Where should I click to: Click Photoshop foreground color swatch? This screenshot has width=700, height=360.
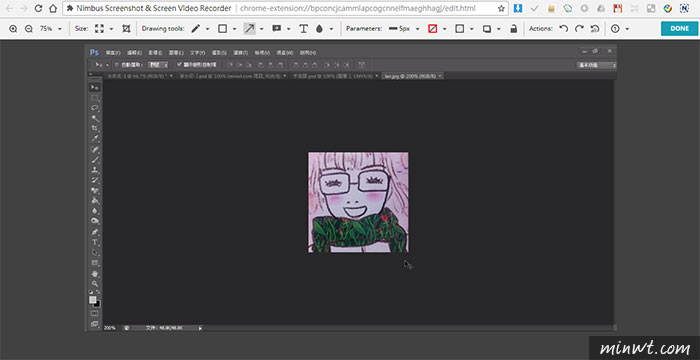tap(92, 300)
